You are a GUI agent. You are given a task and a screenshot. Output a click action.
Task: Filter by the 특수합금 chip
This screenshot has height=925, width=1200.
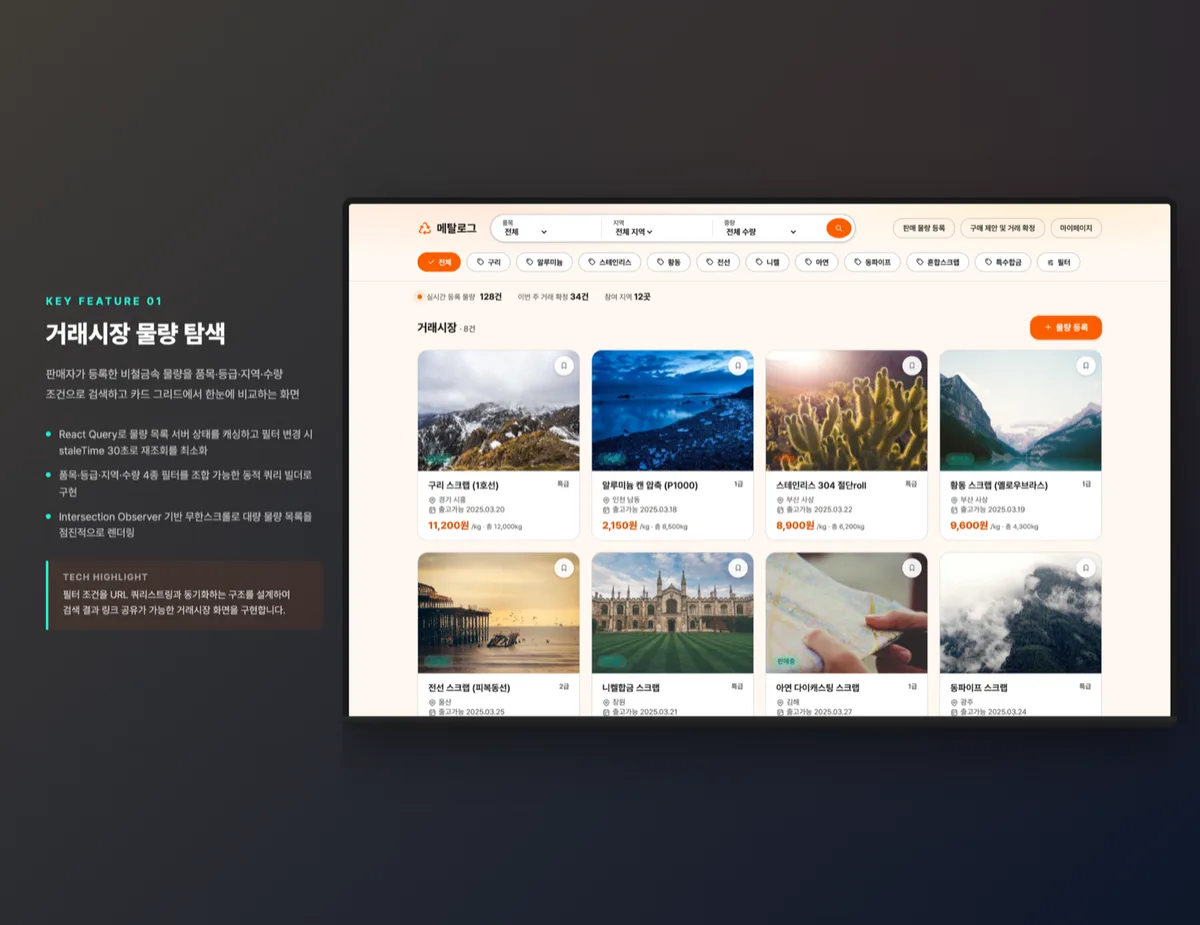(1003, 262)
